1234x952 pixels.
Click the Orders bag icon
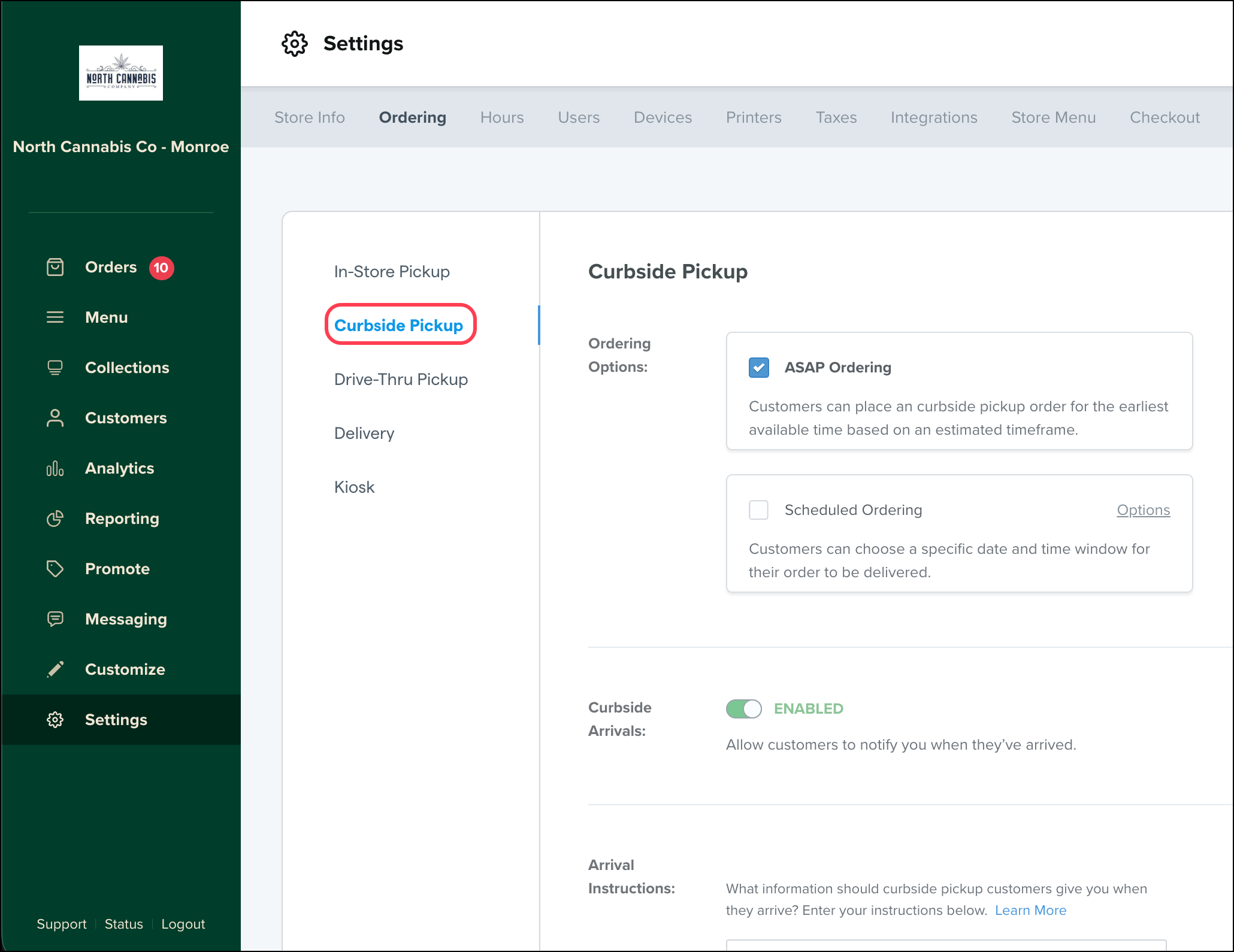(x=55, y=267)
